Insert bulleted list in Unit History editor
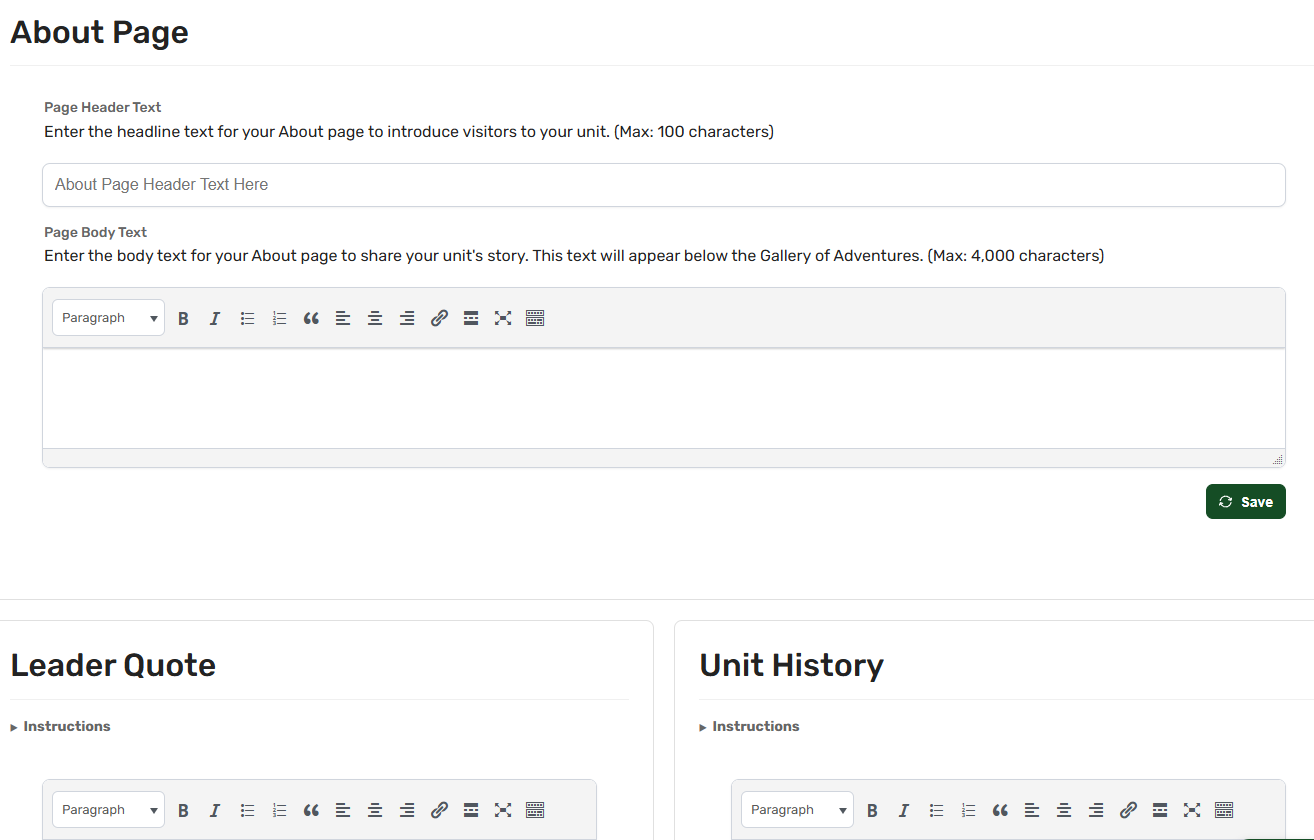 pyautogui.click(x=936, y=810)
